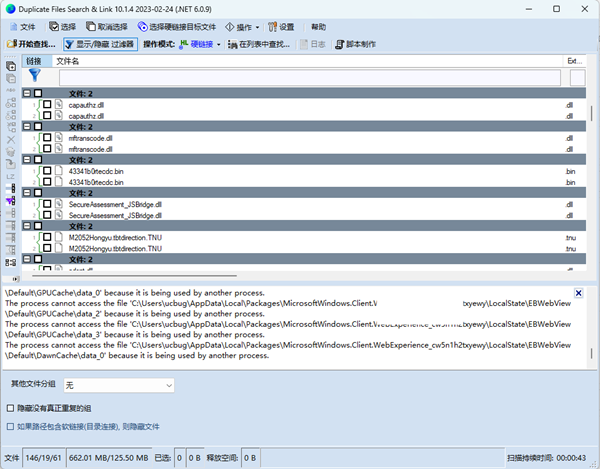The image size is (600, 469).
Task: Click the DawnCache\data_0 log line
Action: (x=137, y=355)
